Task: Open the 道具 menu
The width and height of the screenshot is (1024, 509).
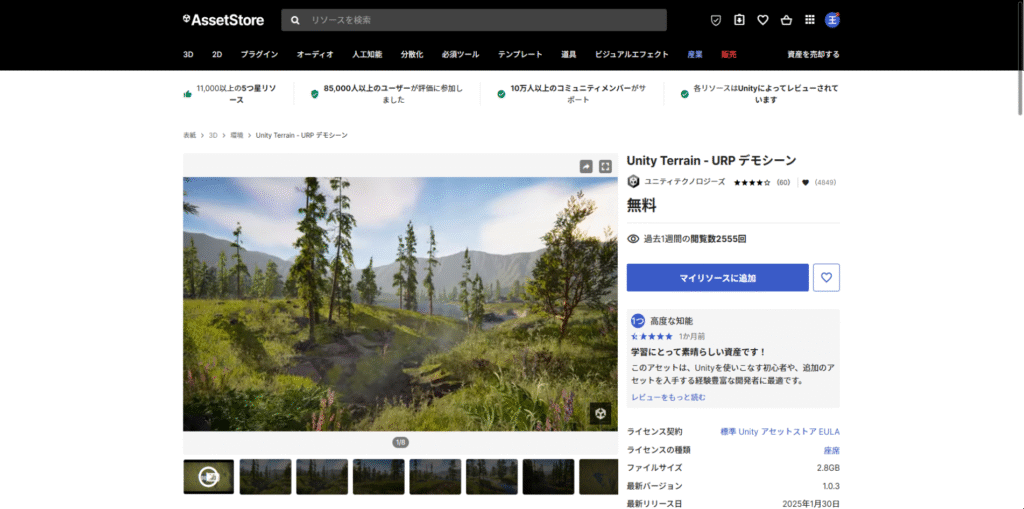Action: (x=568, y=55)
